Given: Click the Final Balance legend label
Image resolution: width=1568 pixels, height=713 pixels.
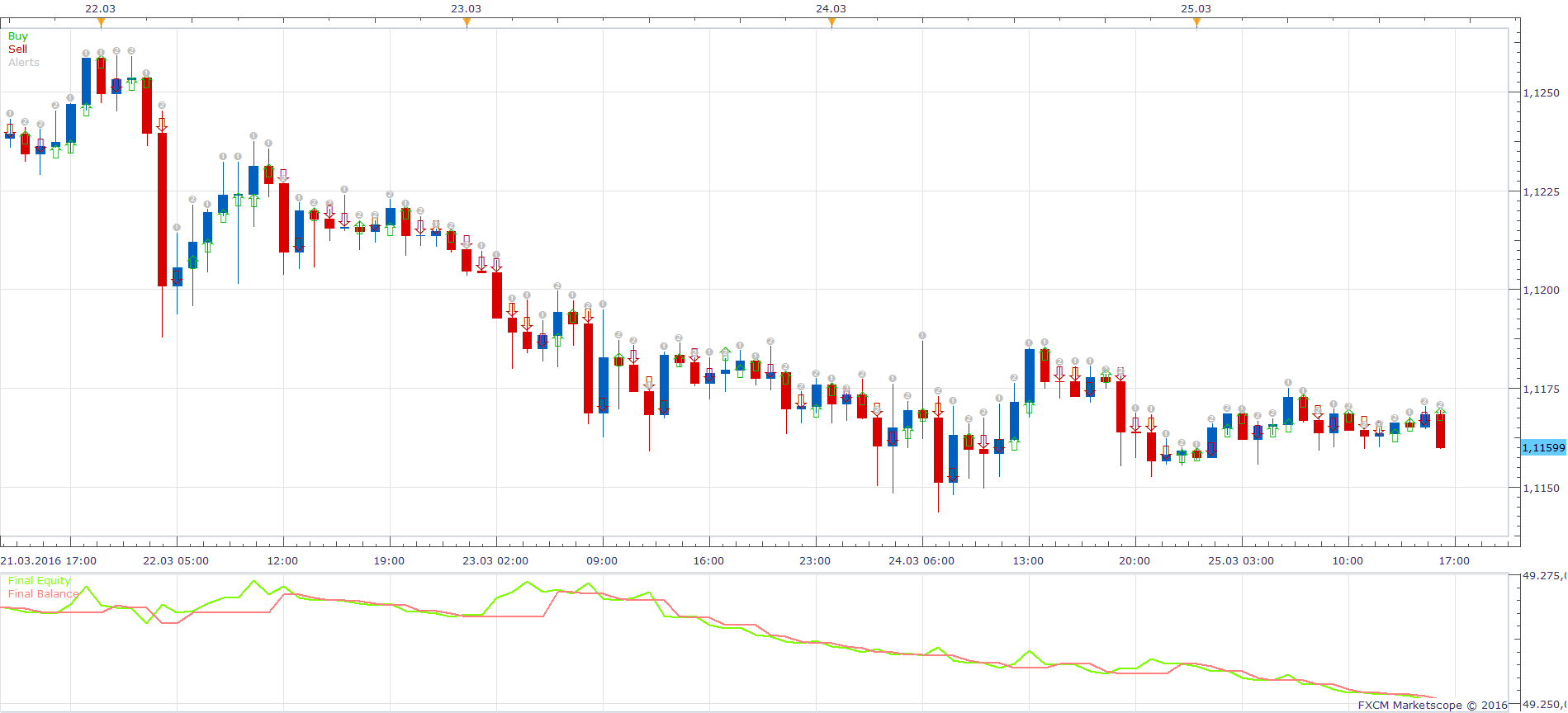Looking at the screenshot, I should 43,594.
